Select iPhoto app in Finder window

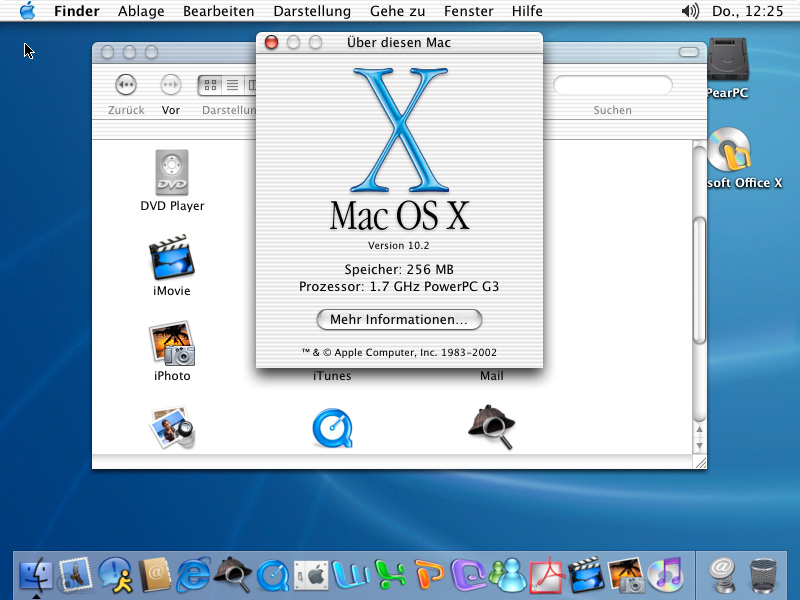(172, 343)
